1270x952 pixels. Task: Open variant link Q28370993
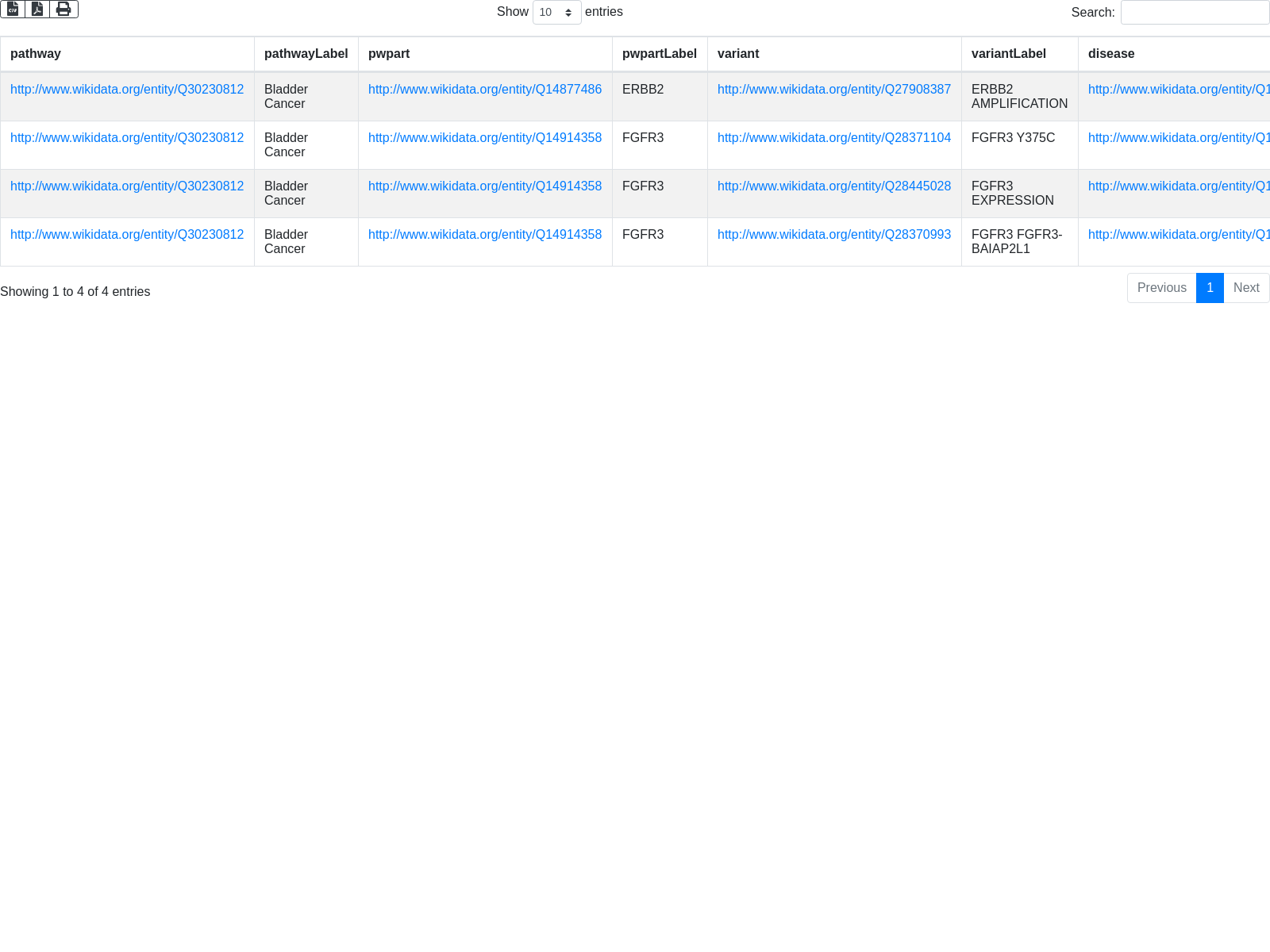click(833, 235)
